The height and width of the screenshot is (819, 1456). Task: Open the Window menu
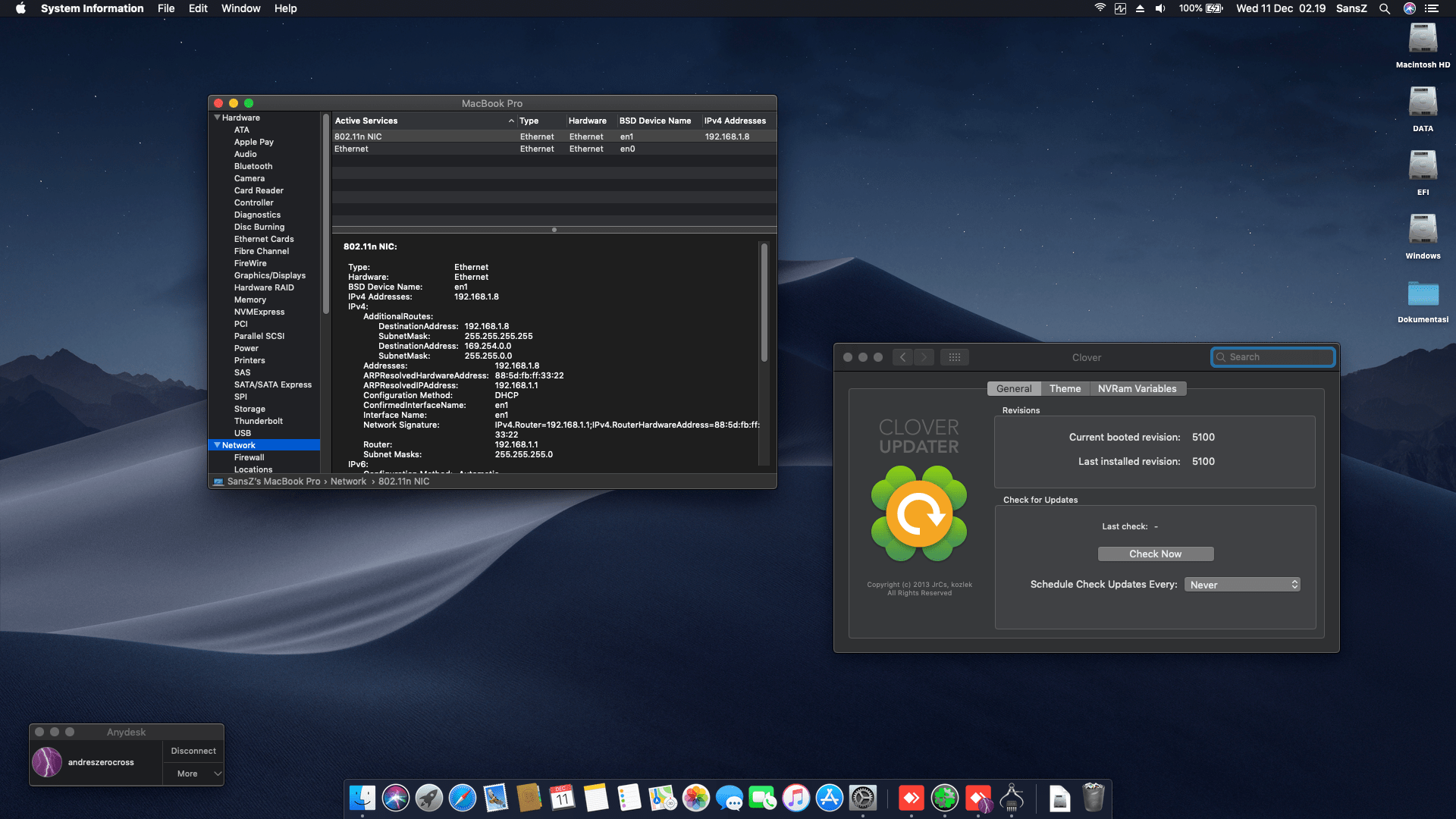pyautogui.click(x=240, y=8)
